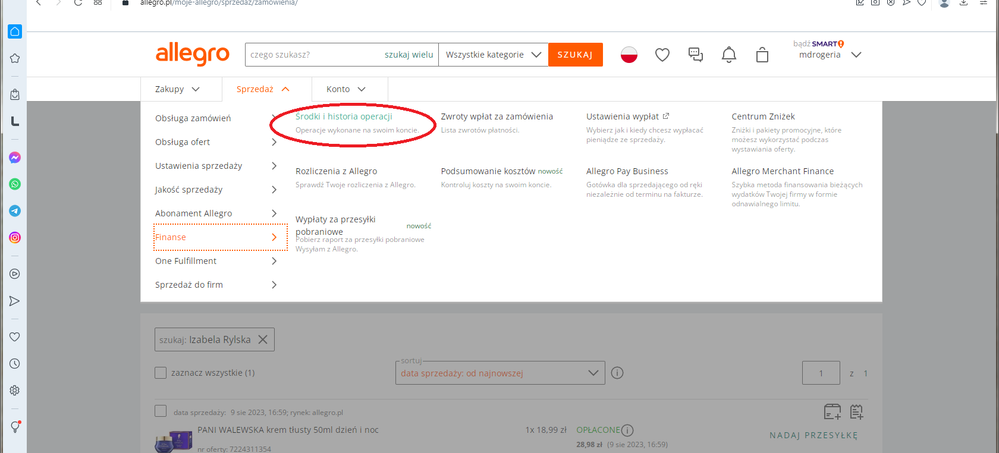Click the NADAJ PRZESYŁKĘ button
Image resolution: width=999 pixels, height=453 pixels.
[x=814, y=435]
